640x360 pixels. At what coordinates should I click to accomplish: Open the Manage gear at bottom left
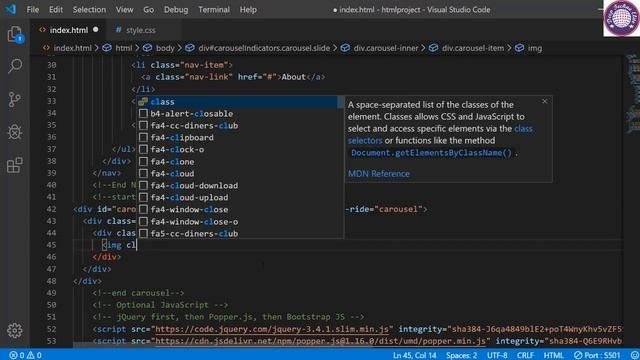click(15, 330)
